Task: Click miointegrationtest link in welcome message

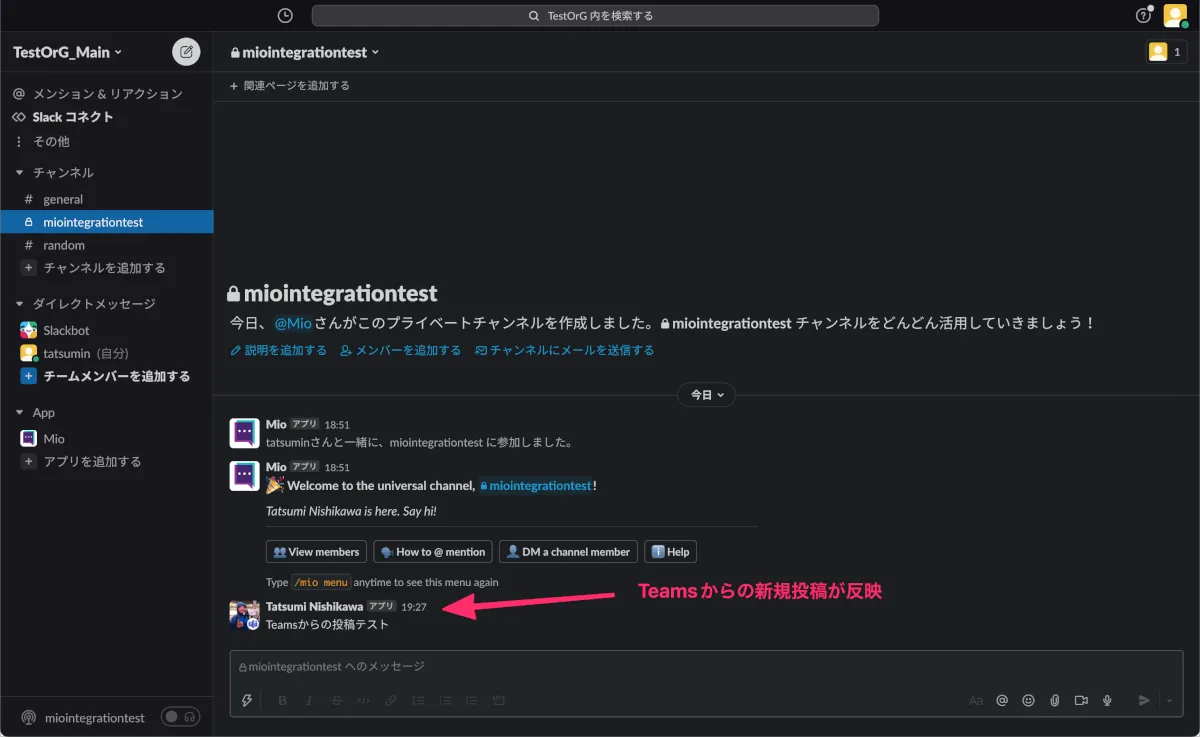Action: [536, 486]
